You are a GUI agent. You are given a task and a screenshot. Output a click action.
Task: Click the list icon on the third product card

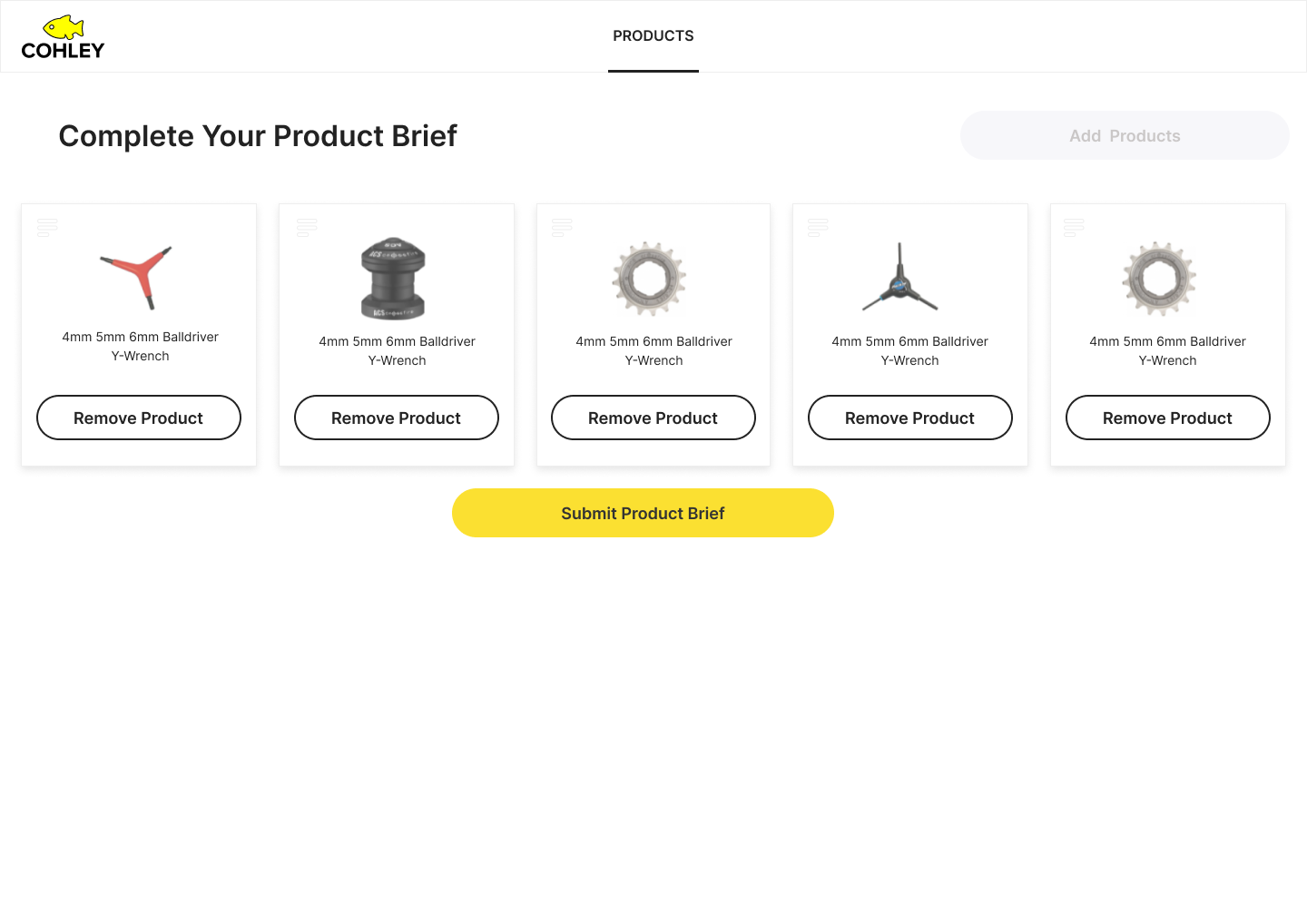562,227
